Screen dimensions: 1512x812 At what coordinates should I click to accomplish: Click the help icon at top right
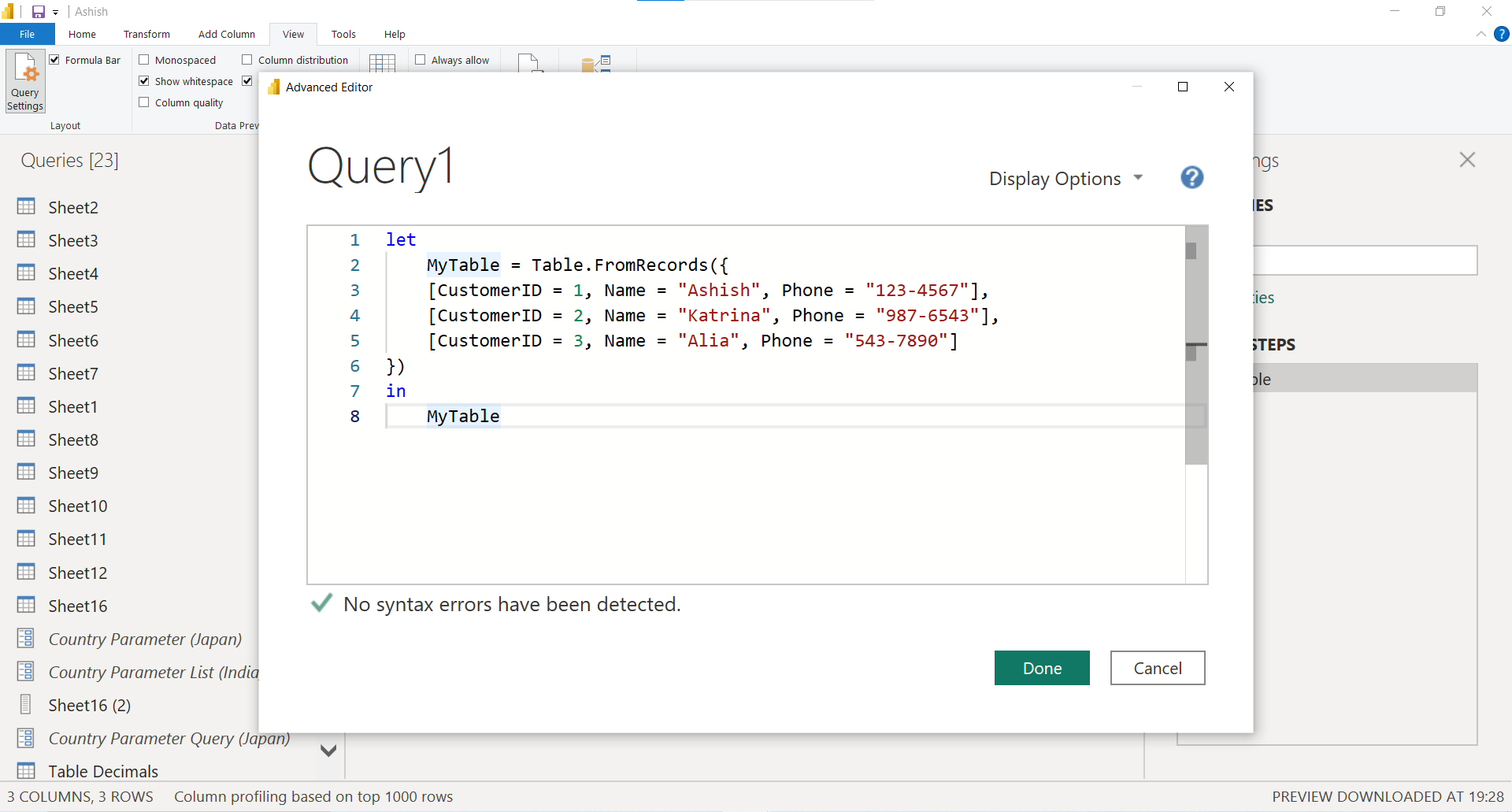(1503, 34)
